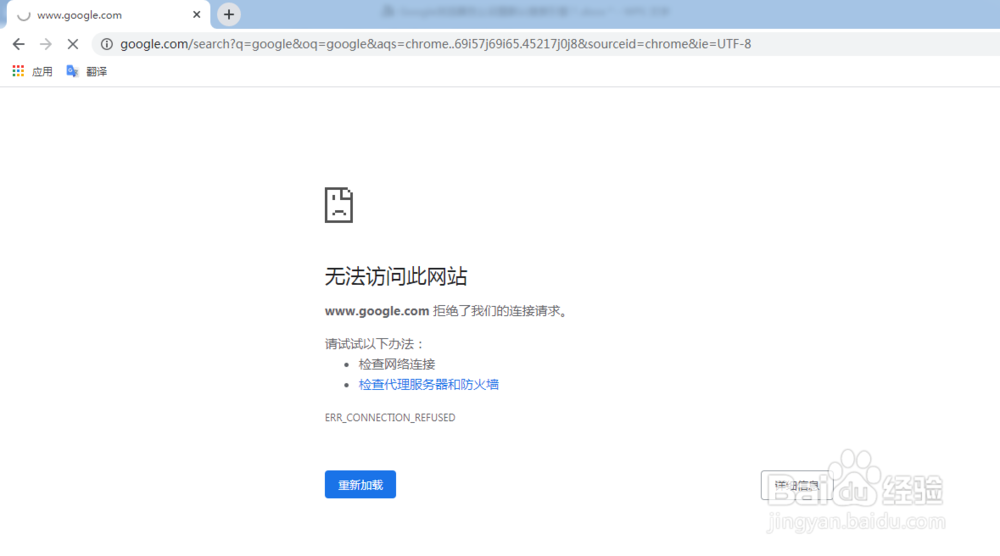Open 检查代理服务器和防火墙 link
Viewport: 1000px width, 556px height.
click(x=429, y=384)
